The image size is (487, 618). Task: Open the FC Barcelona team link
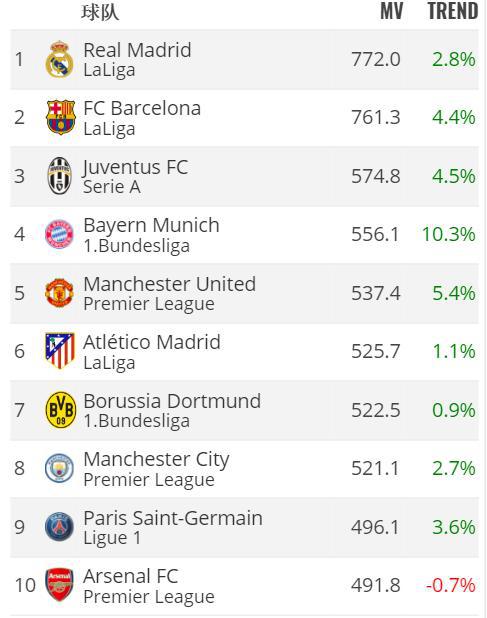tap(142, 108)
